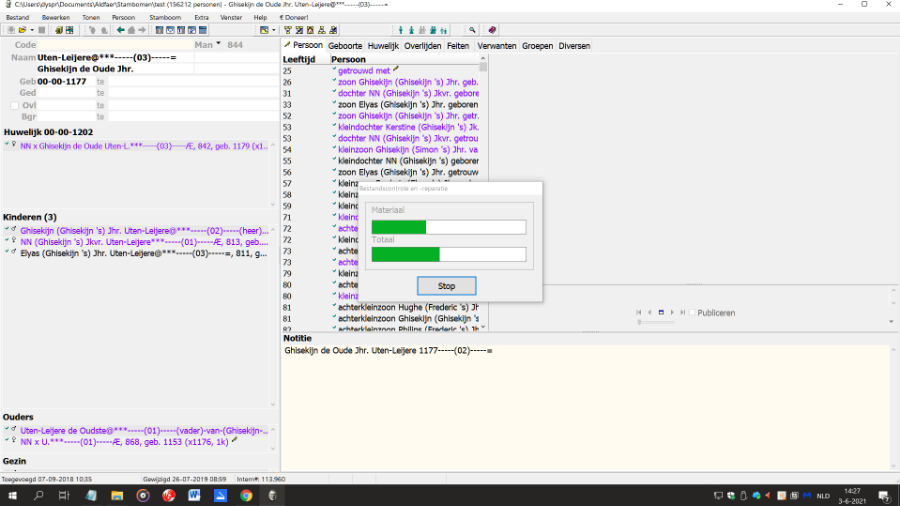Click the magnifier search icon in toolbar
Image resolution: width=900 pixels, height=506 pixels.
[x=473, y=30]
